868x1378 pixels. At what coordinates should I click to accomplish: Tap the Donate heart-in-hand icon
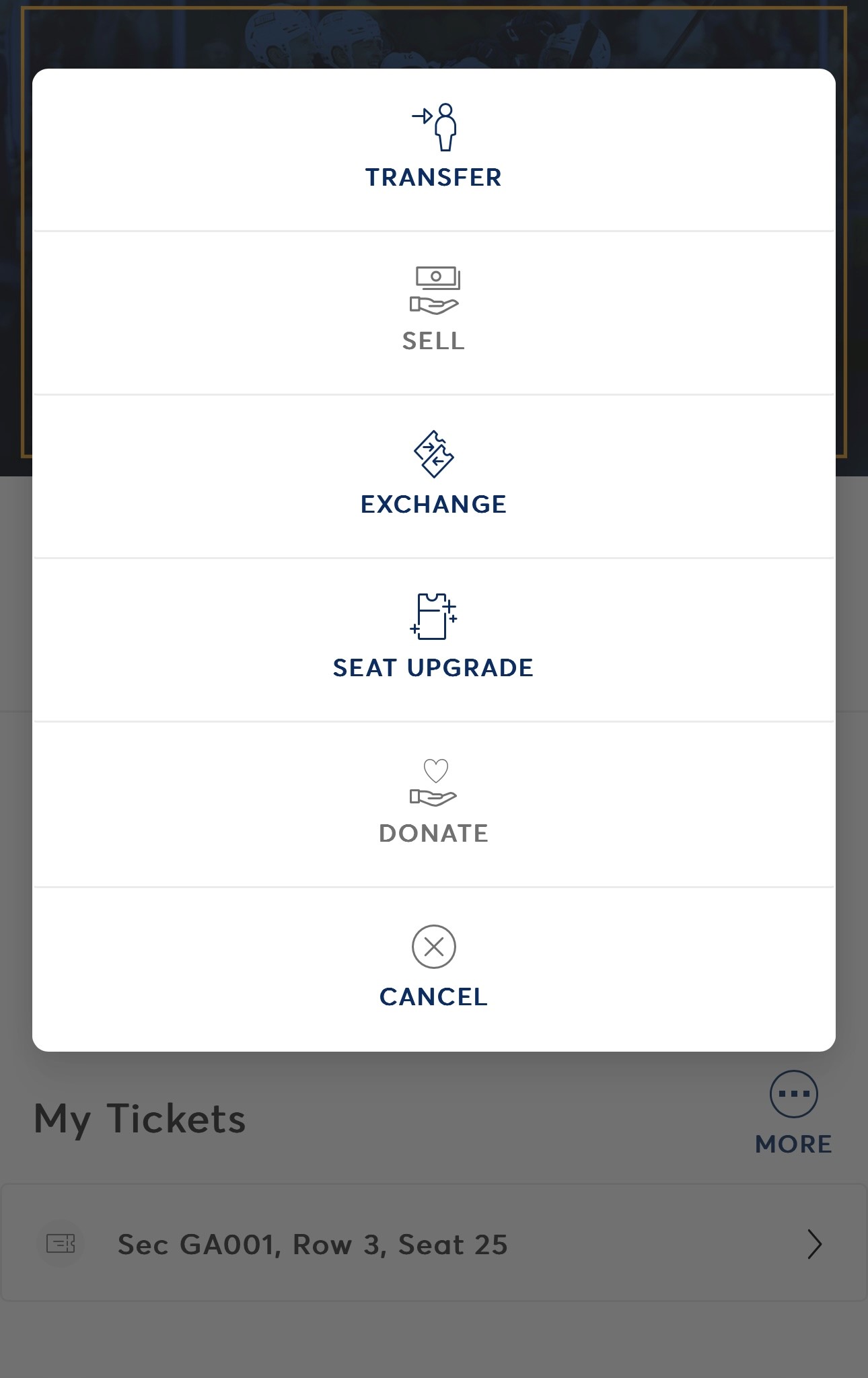(434, 782)
